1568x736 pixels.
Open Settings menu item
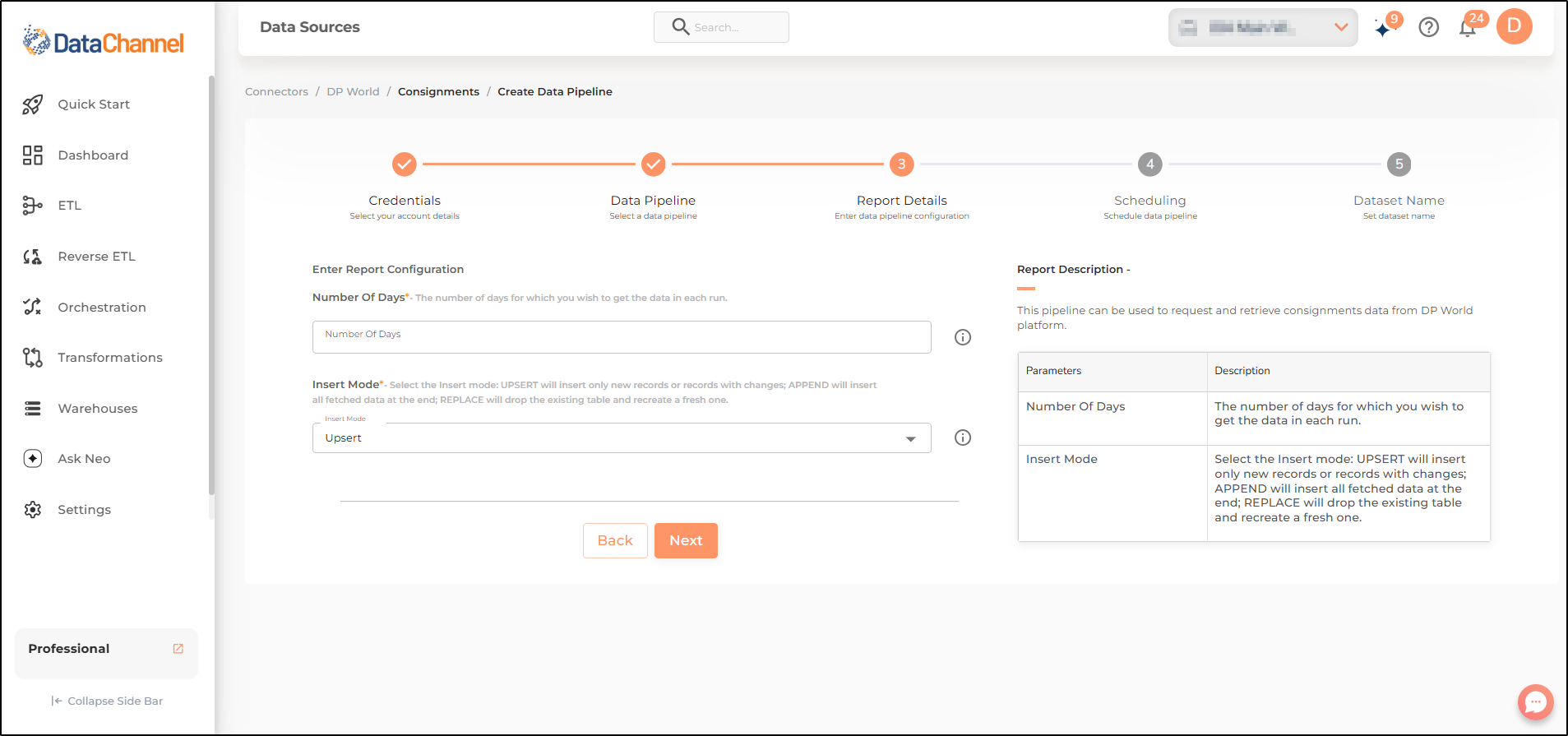(84, 510)
